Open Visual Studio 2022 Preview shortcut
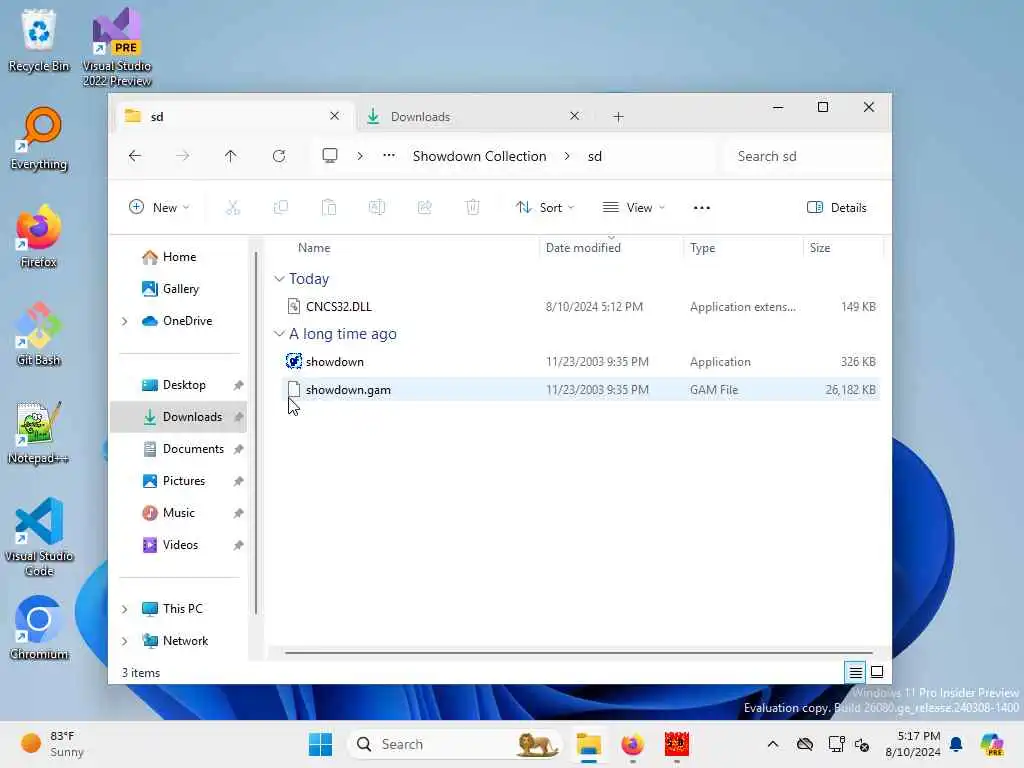Screen dimensions: 1024x768 (117, 47)
